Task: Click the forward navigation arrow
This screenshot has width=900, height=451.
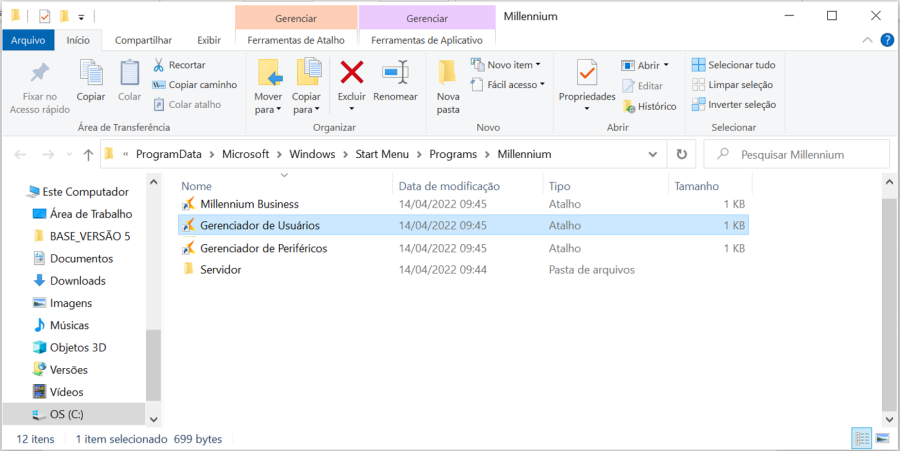Action: pos(49,154)
